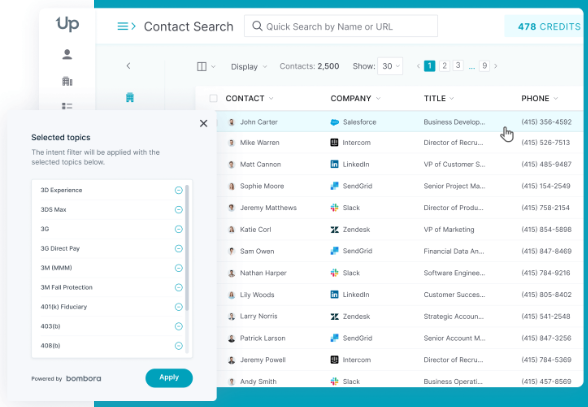Click LinkedIn logo in Matt Cannon row
The width and height of the screenshot is (588, 407).
click(x=334, y=164)
